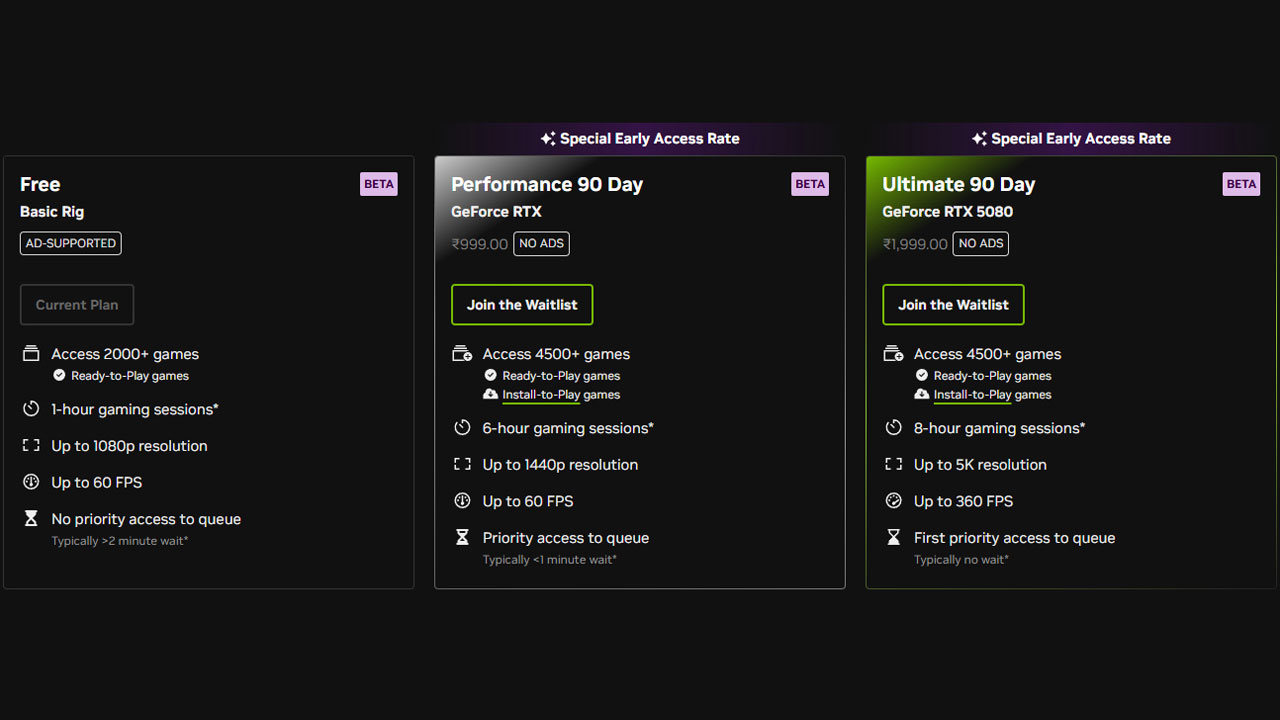Screen dimensions: 1280x720
Task: Click the ₹999.00 price
Action: click(480, 244)
